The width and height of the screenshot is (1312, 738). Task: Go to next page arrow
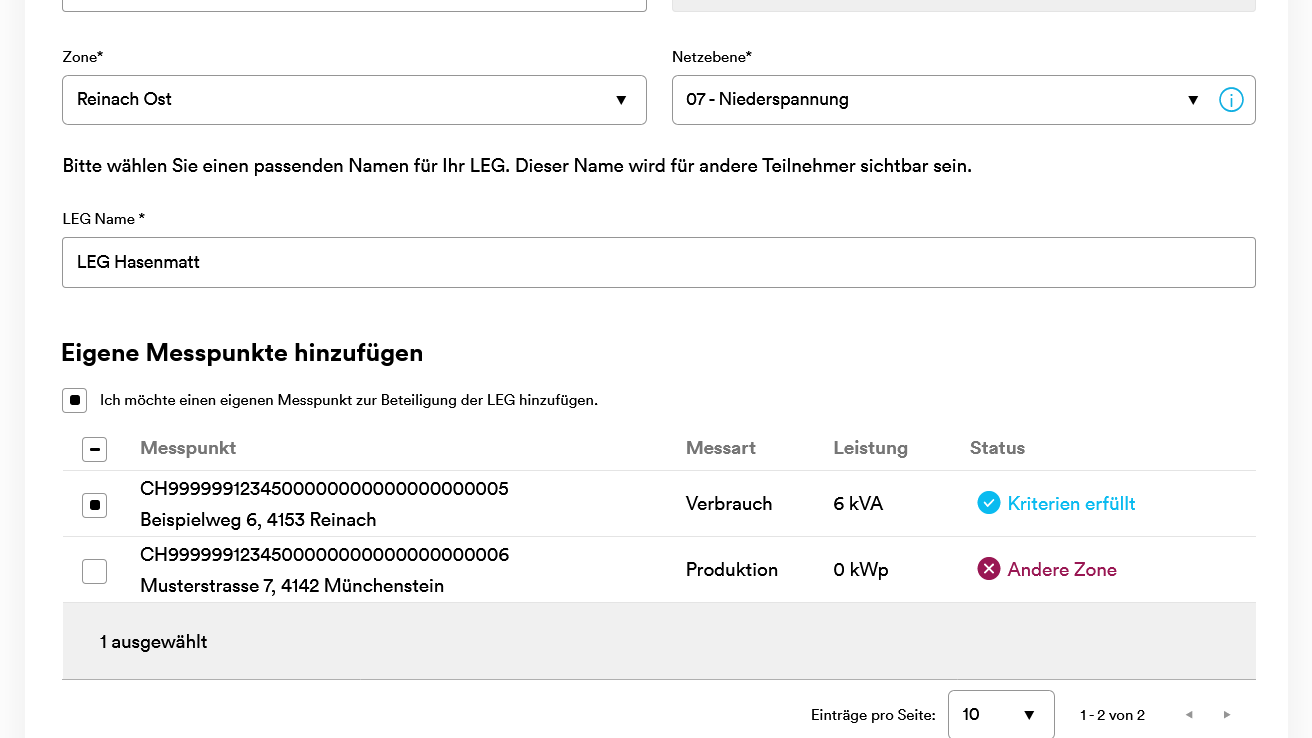[1227, 715]
